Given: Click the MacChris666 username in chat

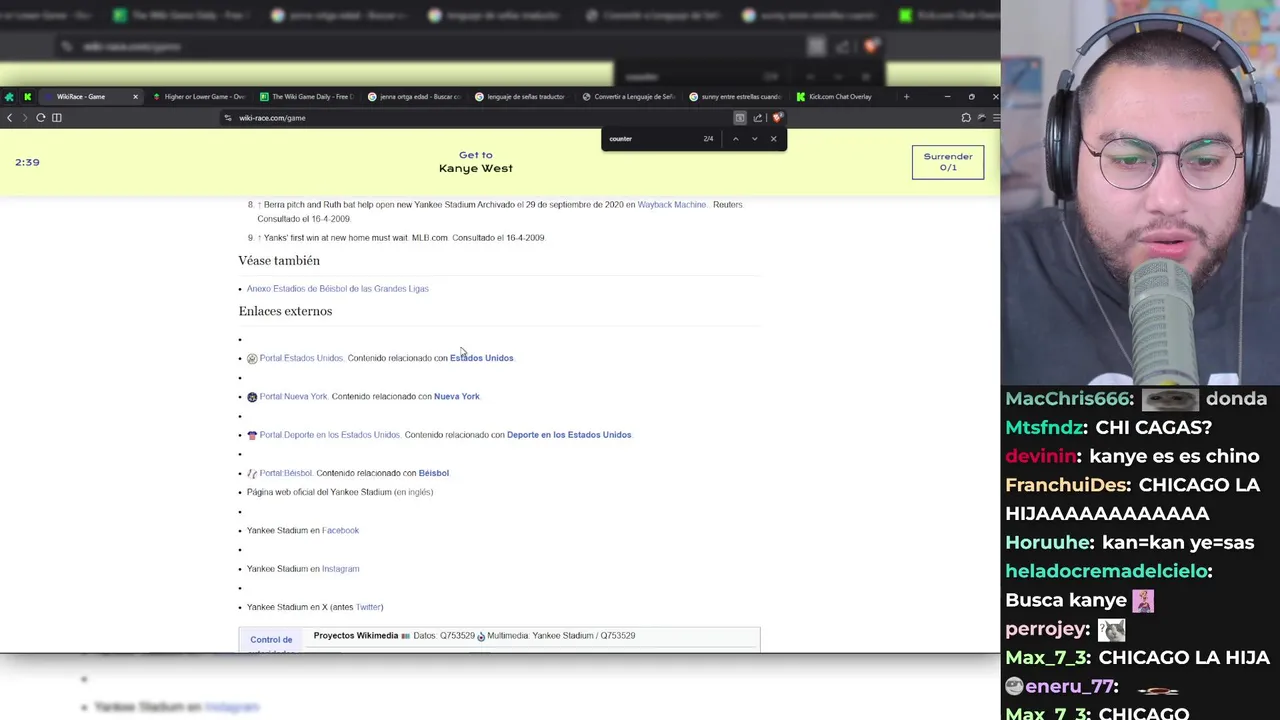Looking at the screenshot, I should (x=1067, y=399).
